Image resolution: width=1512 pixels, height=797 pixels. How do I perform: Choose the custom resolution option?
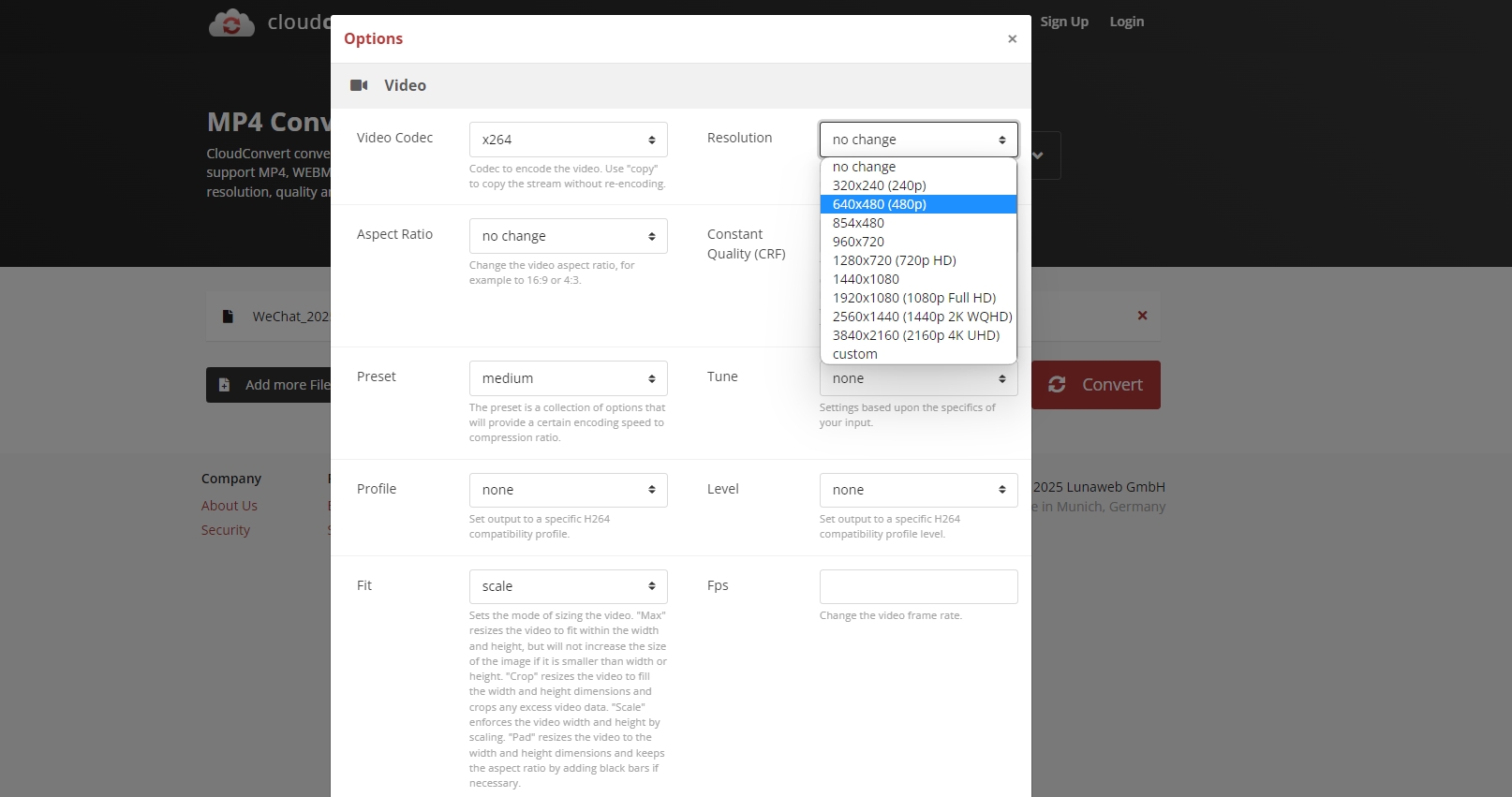(x=918, y=354)
